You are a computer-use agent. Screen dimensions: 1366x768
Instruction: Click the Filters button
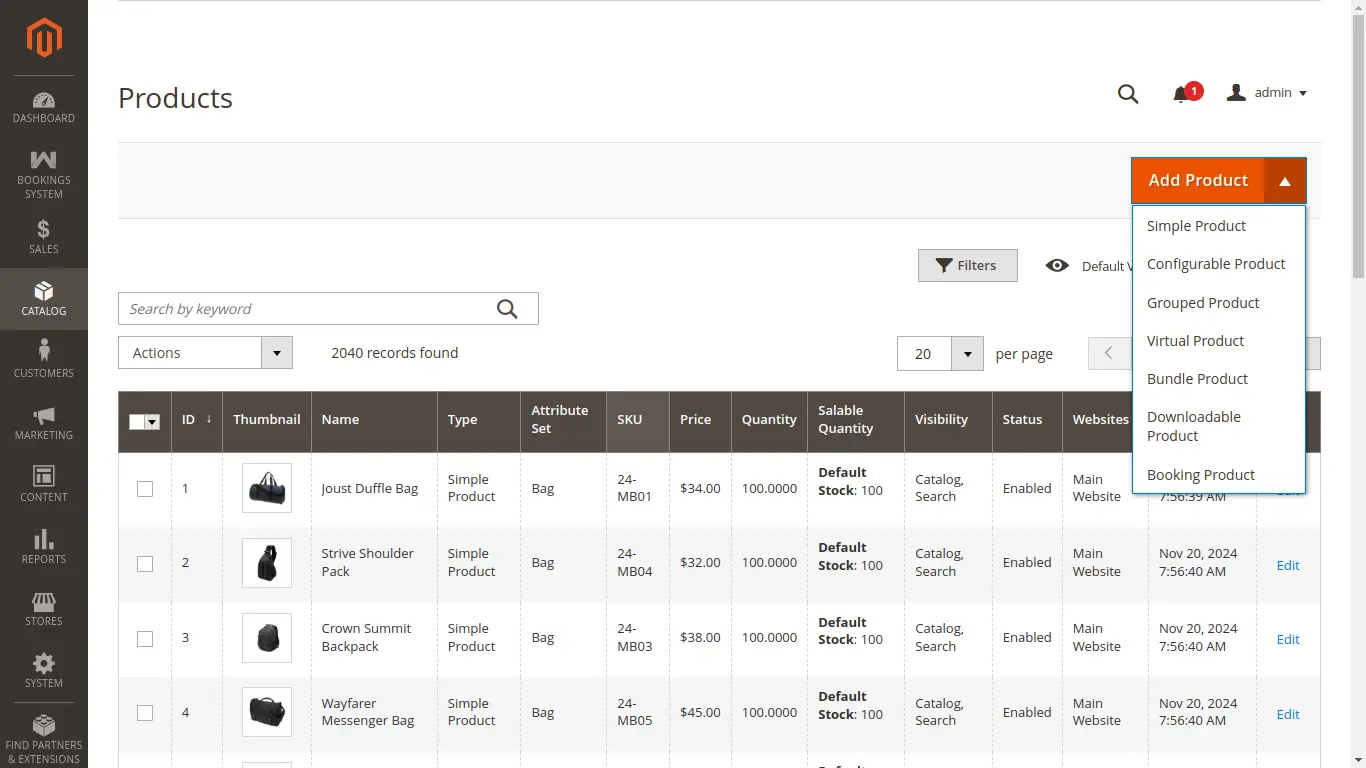coord(967,266)
